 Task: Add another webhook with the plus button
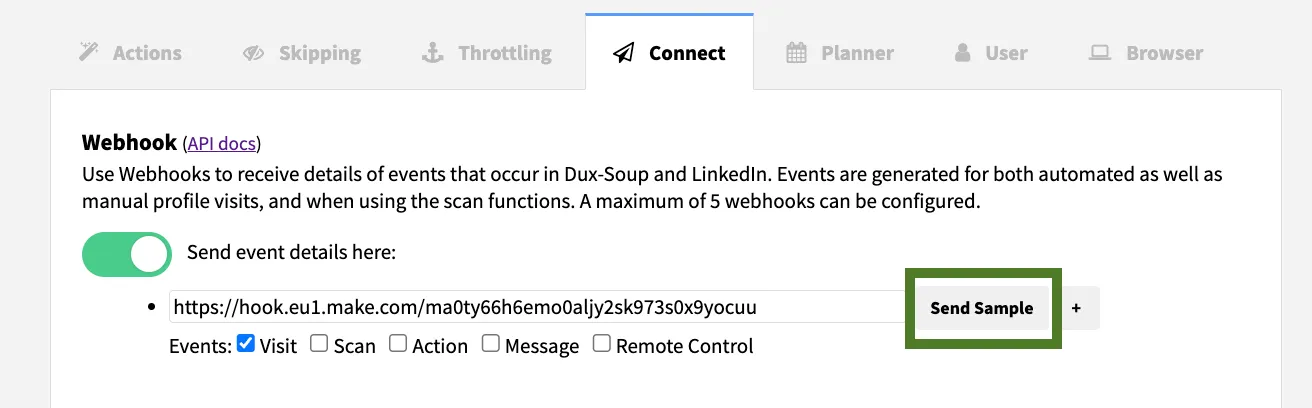(x=1076, y=308)
